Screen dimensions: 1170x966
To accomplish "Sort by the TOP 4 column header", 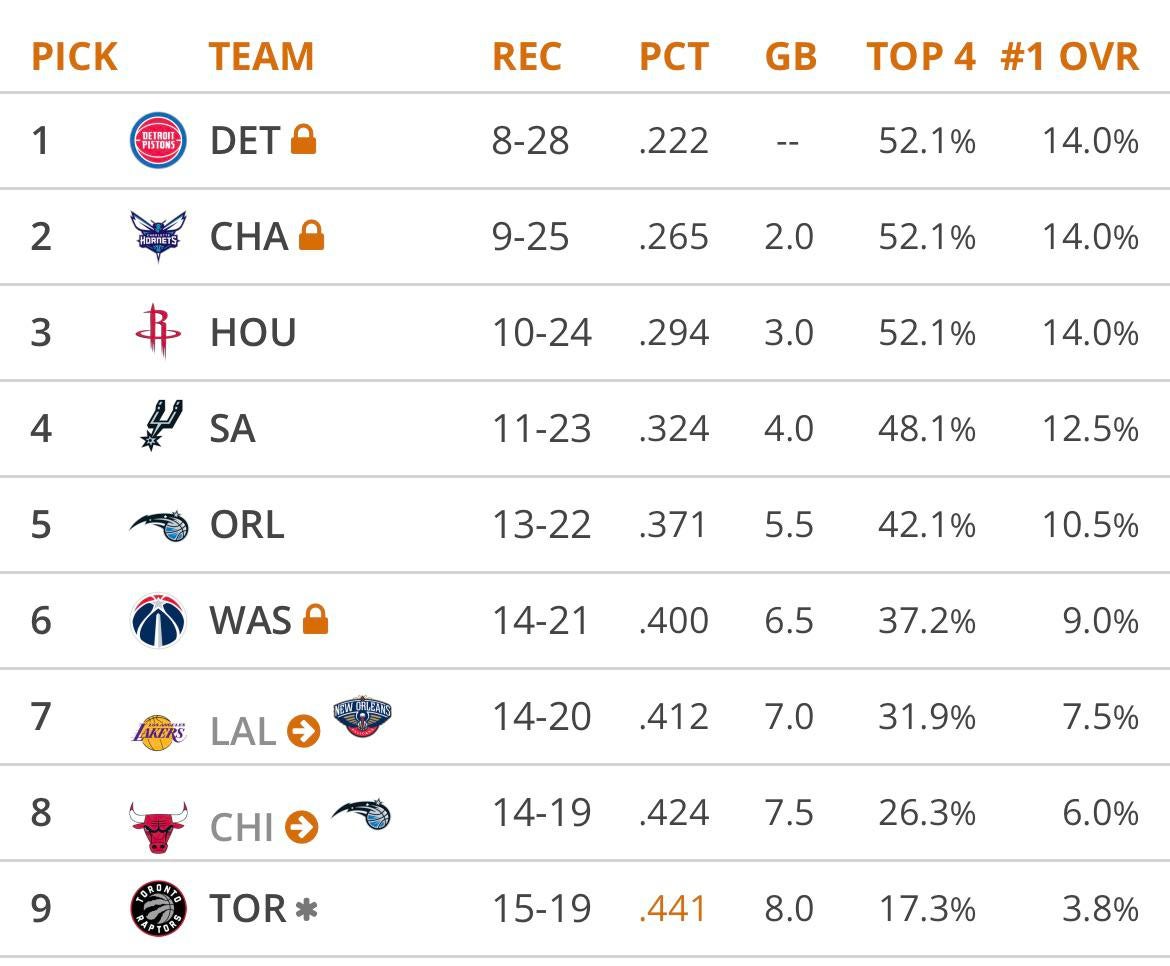I will click(920, 57).
